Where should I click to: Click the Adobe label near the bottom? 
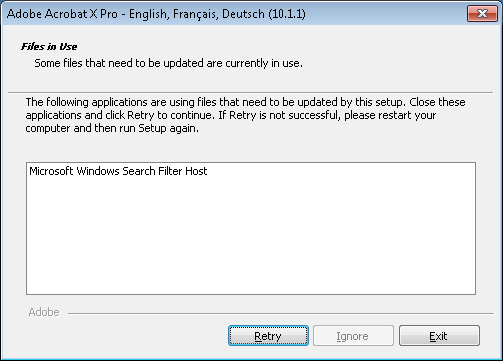[44, 312]
